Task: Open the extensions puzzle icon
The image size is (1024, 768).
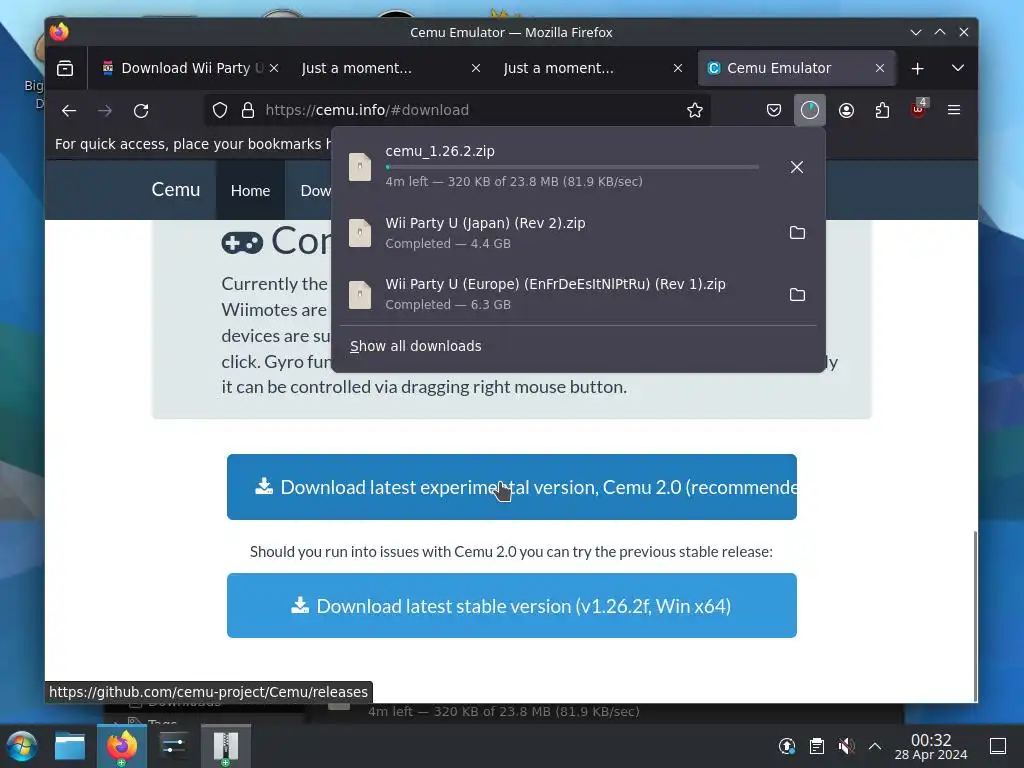Action: click(x=882, y=110)
